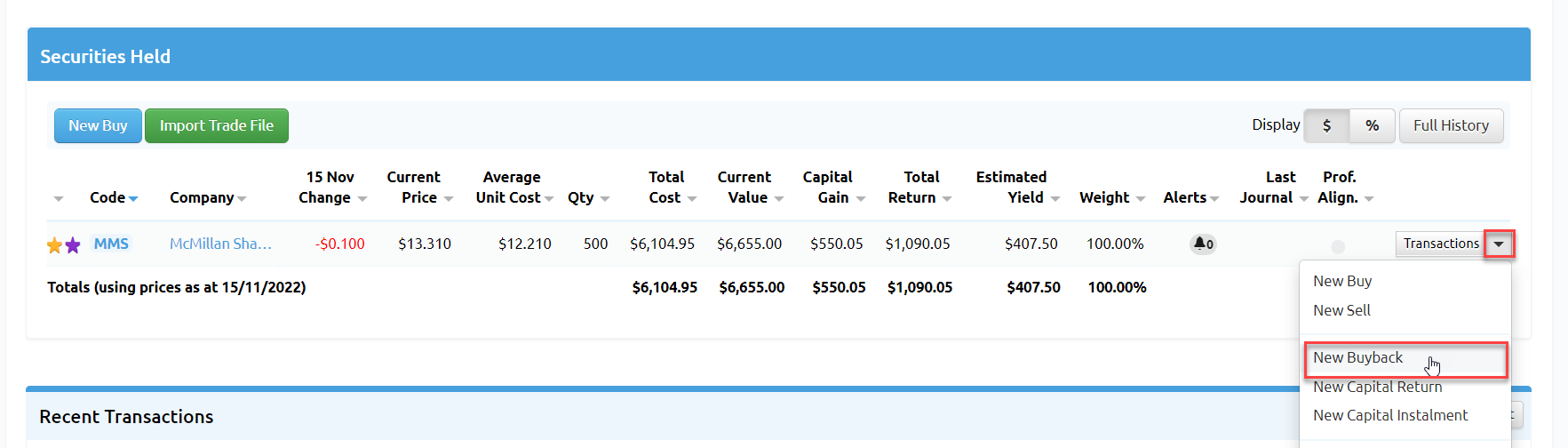Click the Alerts column sort arrow

(1214, 198)
